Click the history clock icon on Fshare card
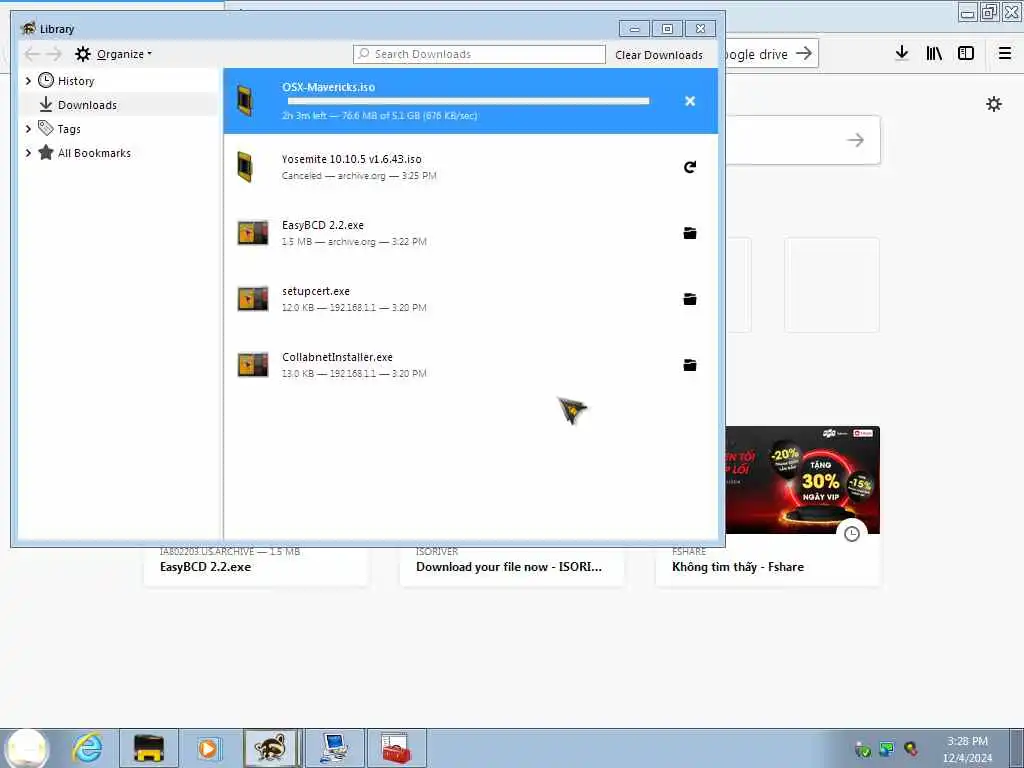 click(x=852, y=534)
